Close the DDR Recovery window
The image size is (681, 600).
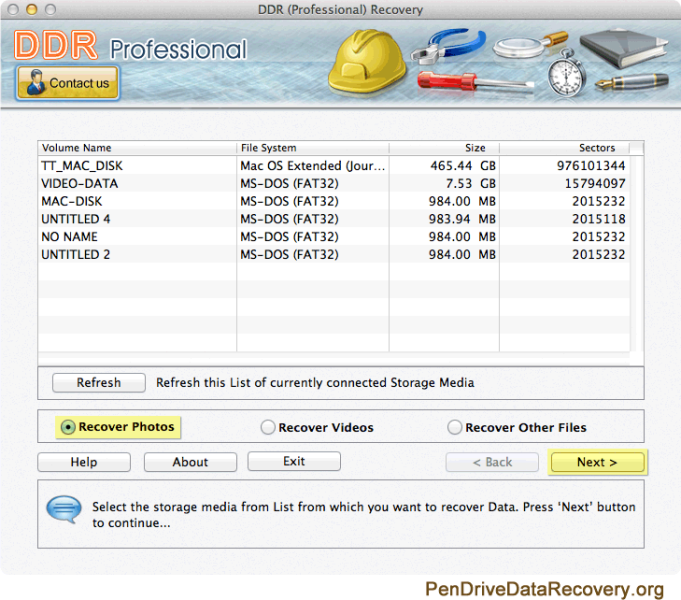[x=13, y=9]
